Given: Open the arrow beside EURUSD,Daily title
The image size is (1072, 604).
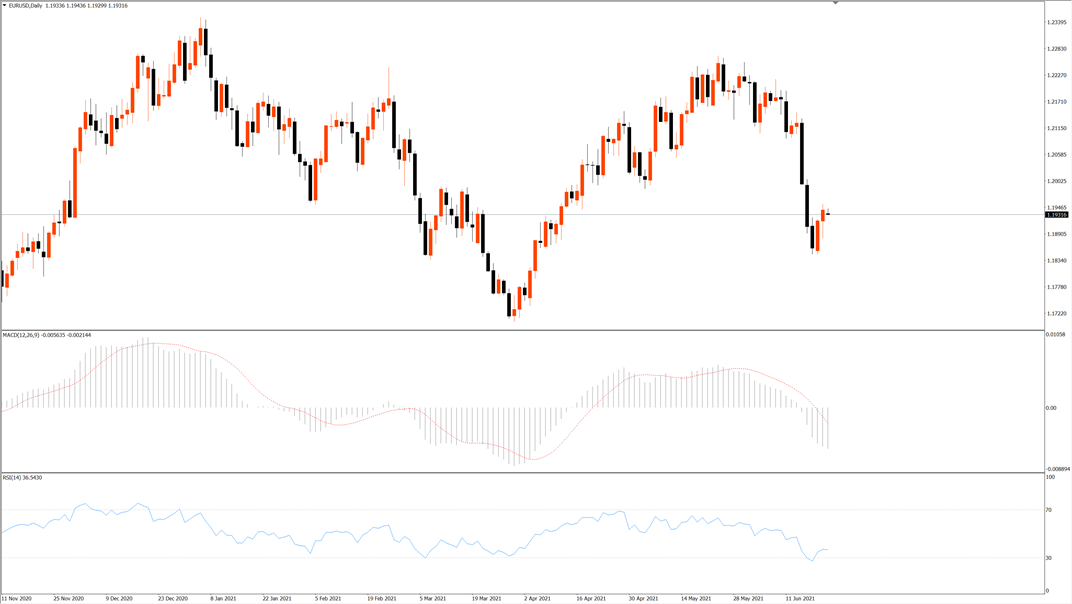Looking at the screenshot, I should 4,5.
